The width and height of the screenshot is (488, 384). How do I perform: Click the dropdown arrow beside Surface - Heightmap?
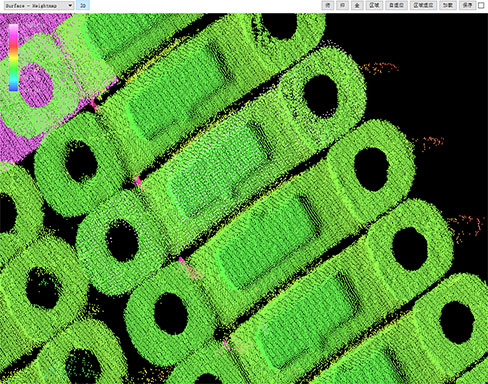(x=70, y=5)
